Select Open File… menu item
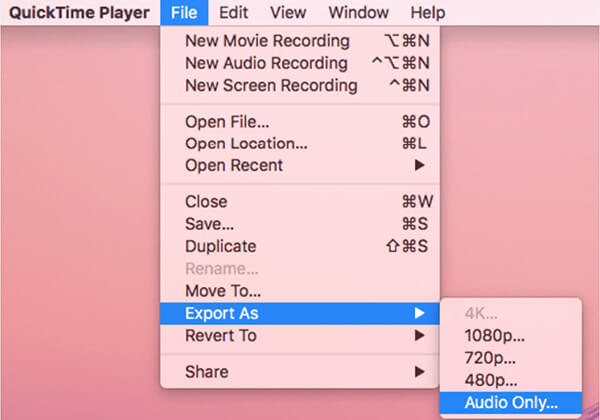The image size is (600, 420). 300,122
